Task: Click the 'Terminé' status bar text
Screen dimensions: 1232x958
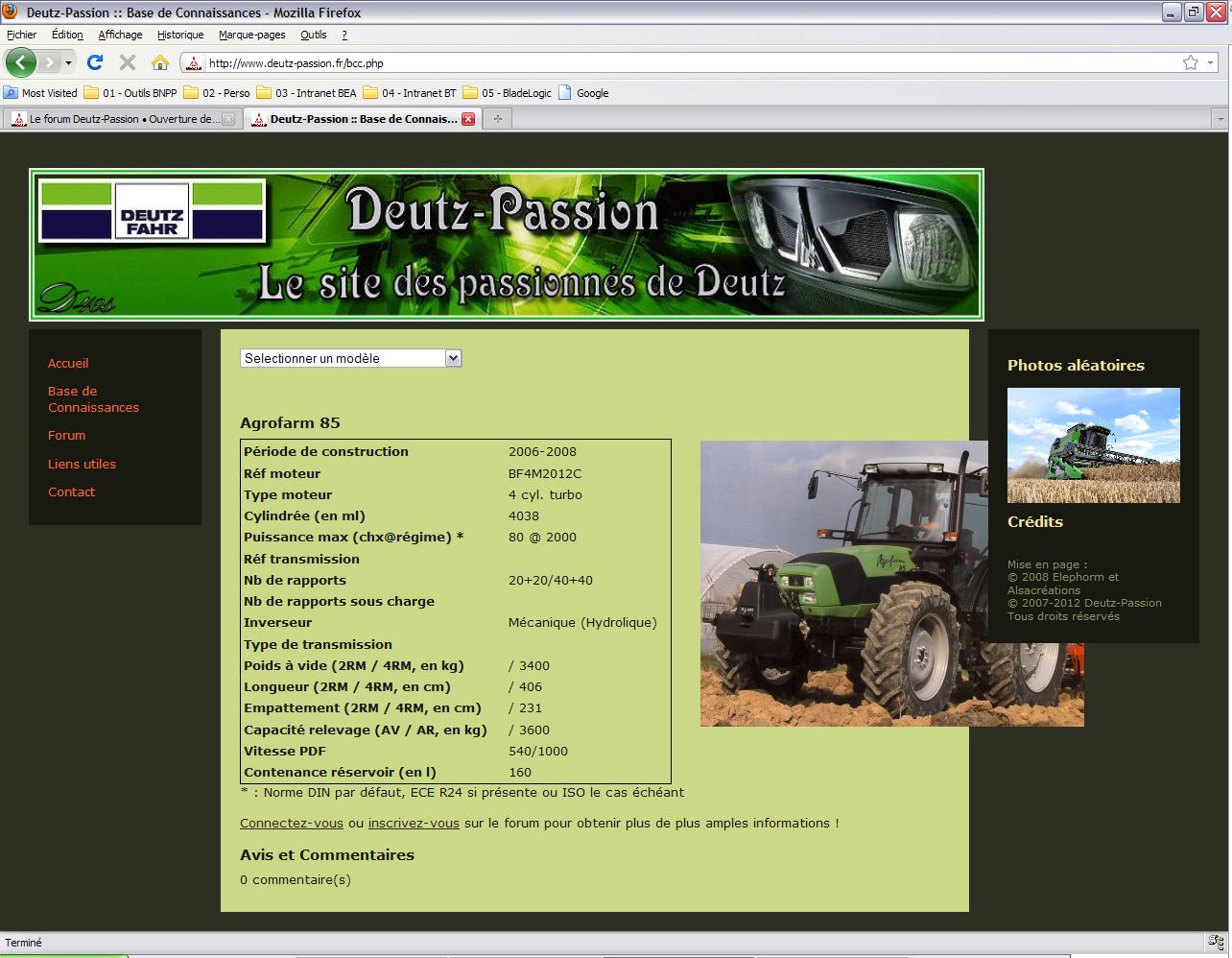Action: click(24, 943)
